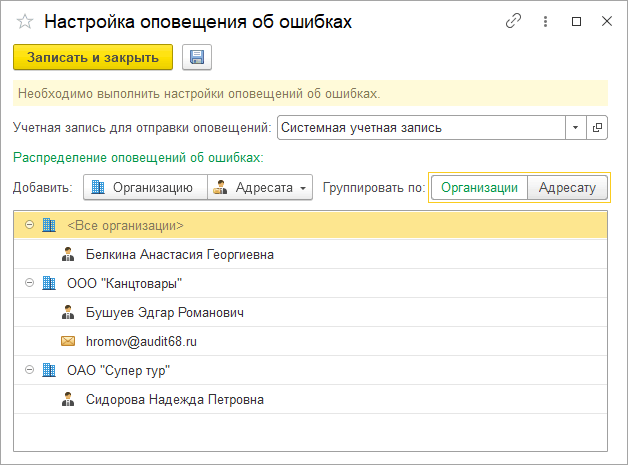Open the Адресата add dropdown

click(260, 187)
